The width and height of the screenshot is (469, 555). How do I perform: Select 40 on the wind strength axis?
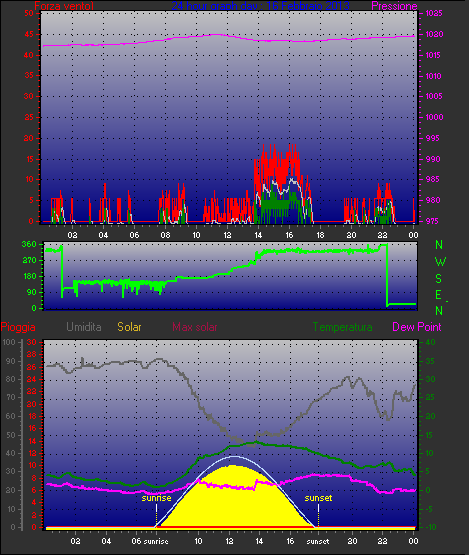pos(29,55)
